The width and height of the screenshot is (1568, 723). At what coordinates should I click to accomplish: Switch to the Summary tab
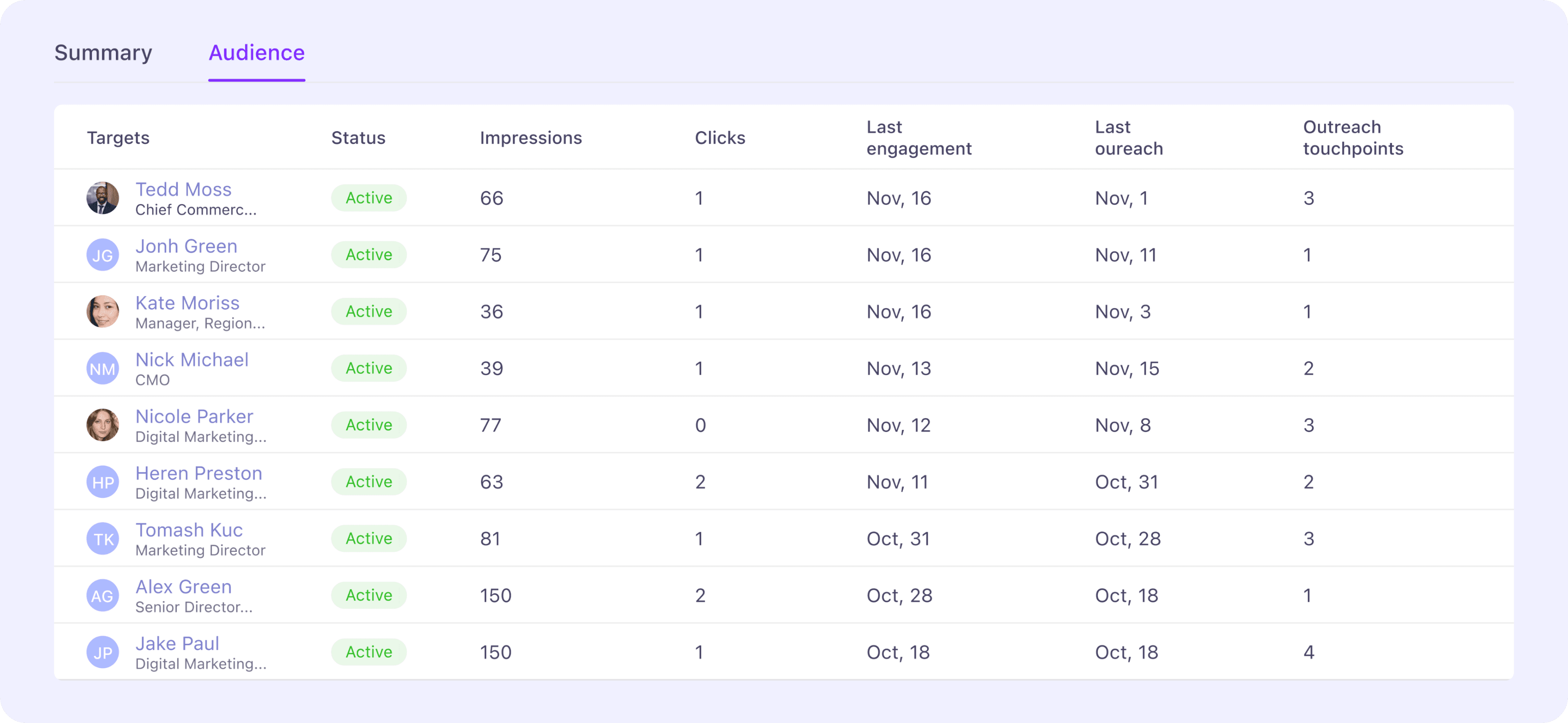tap(103, 53)
